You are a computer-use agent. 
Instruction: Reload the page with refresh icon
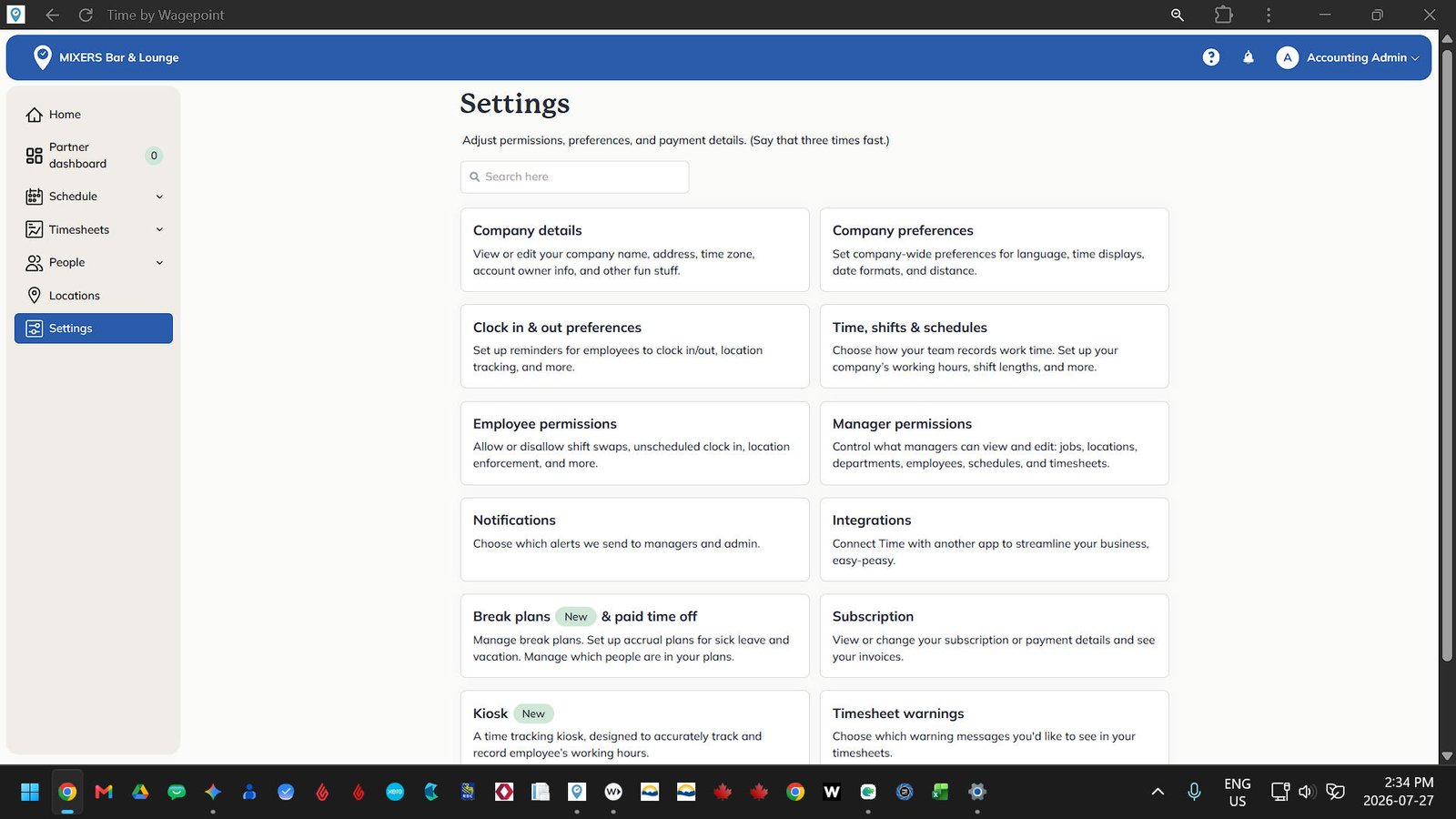point(86,15)
